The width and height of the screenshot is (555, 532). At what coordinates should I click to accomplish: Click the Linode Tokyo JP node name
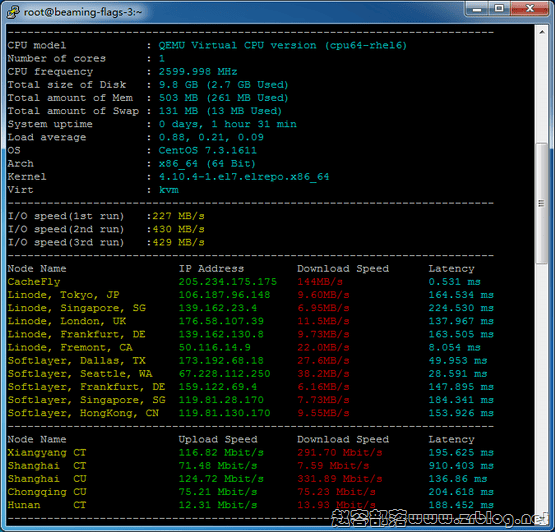pyautogui.click(x=63, y=295)
